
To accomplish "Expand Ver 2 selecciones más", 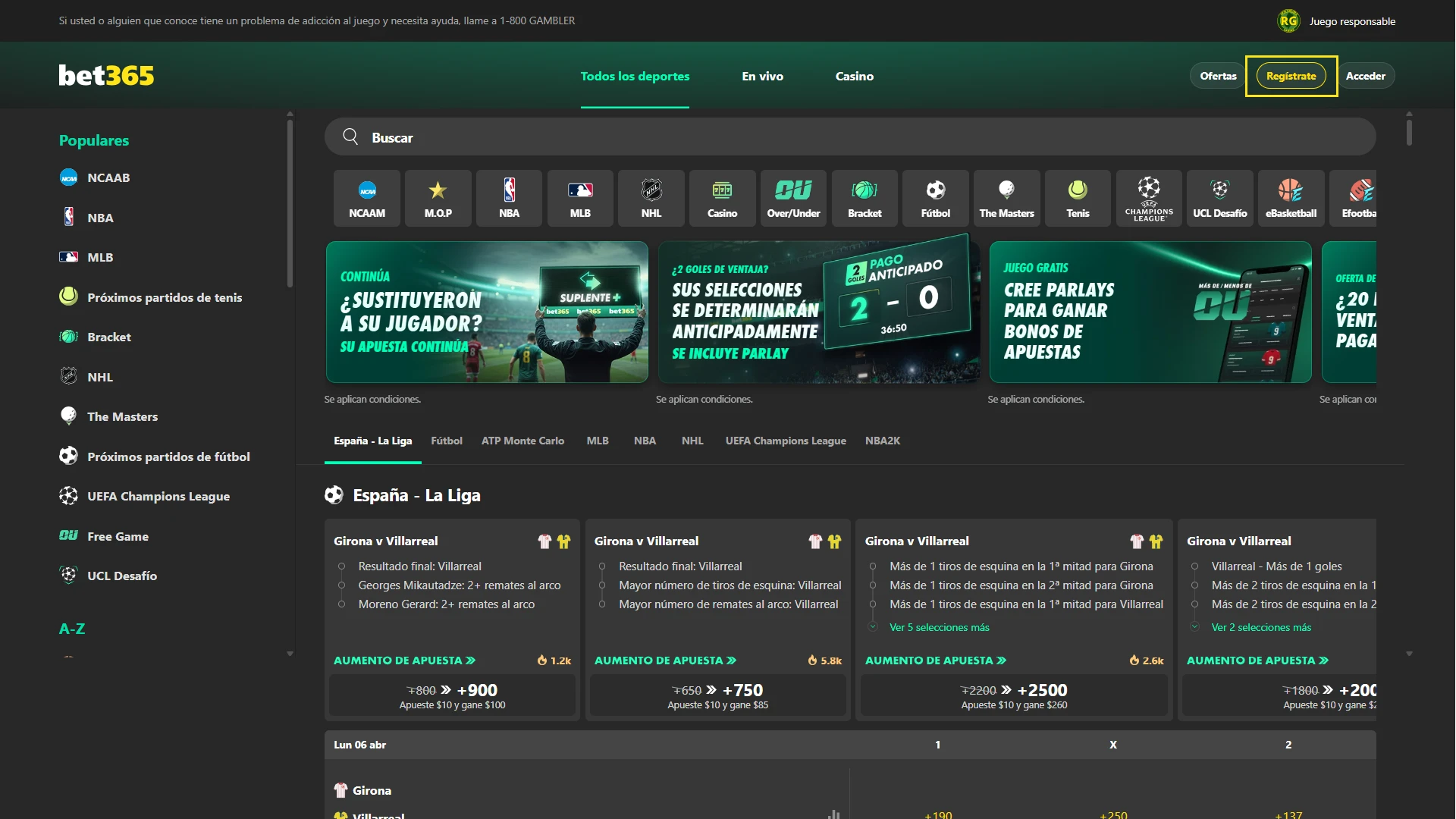I will 1261,627.
